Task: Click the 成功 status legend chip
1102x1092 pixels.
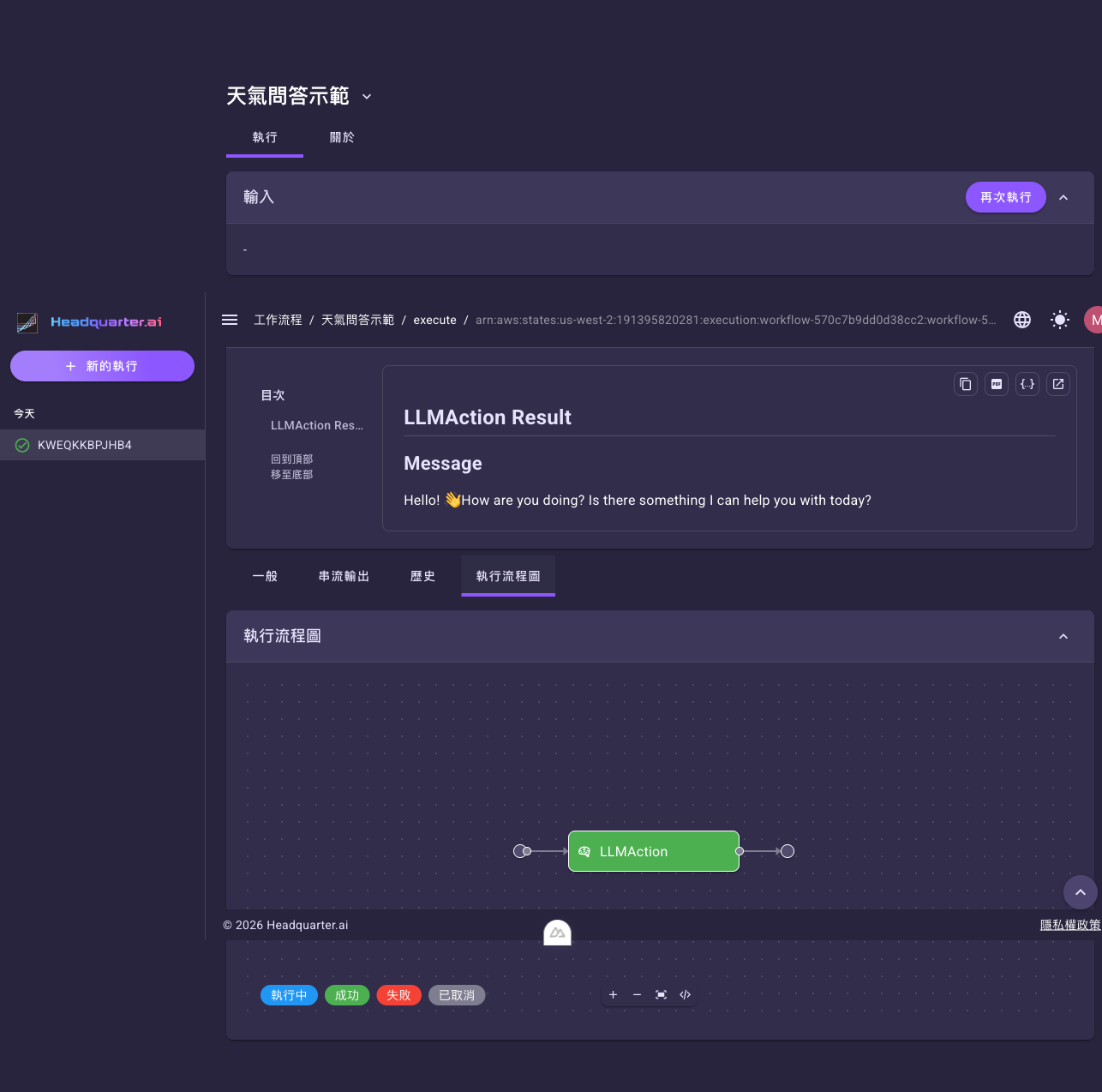Action: tap(347, 995)
